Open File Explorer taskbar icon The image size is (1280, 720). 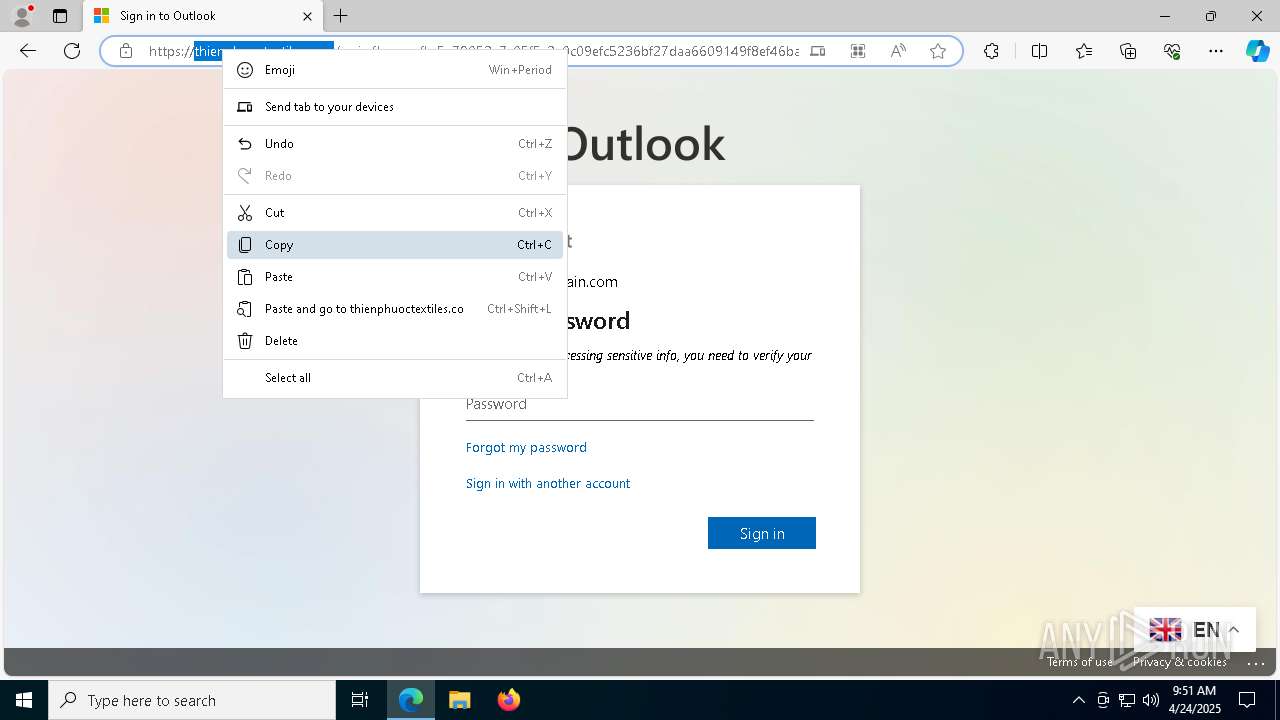tap(459, 700)
